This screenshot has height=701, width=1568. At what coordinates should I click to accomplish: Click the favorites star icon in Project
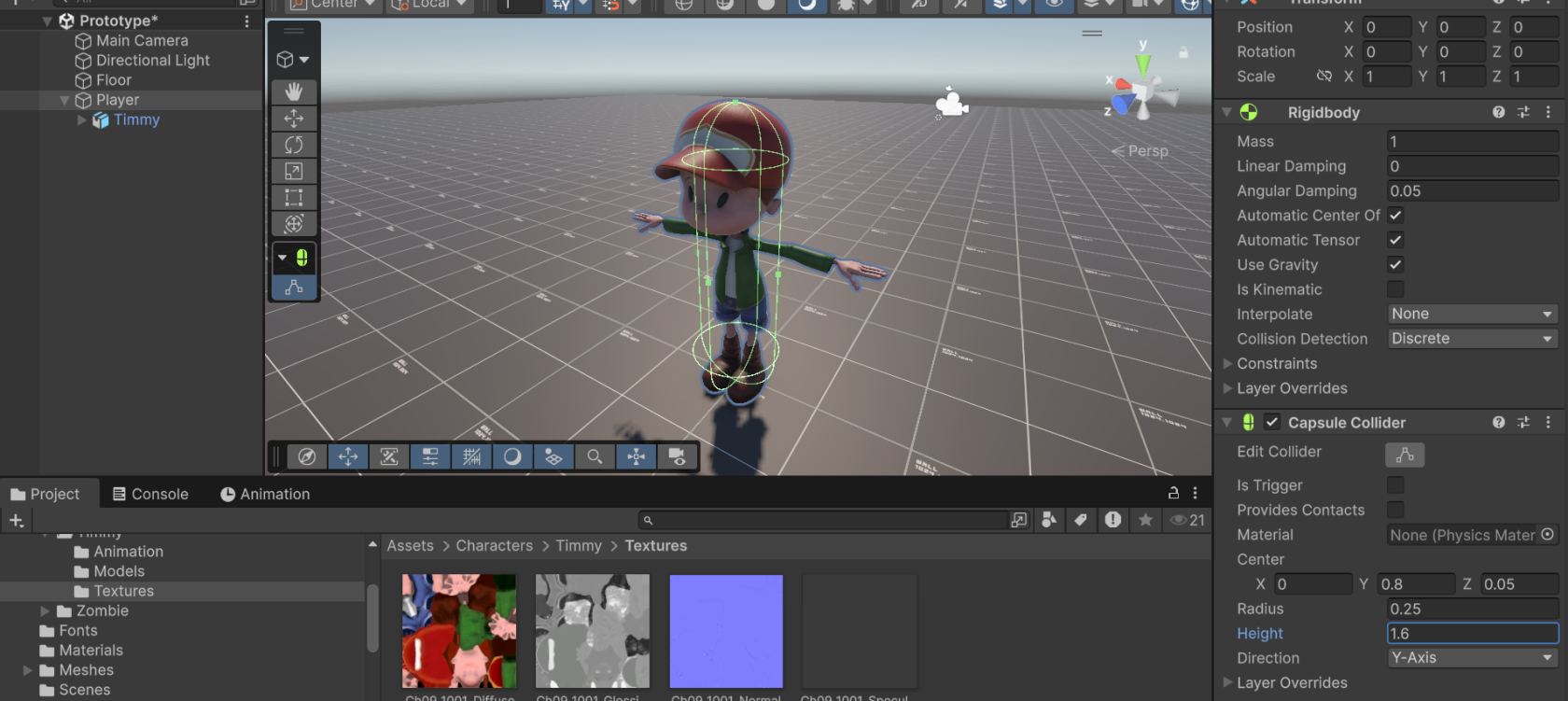(1145, 520)
